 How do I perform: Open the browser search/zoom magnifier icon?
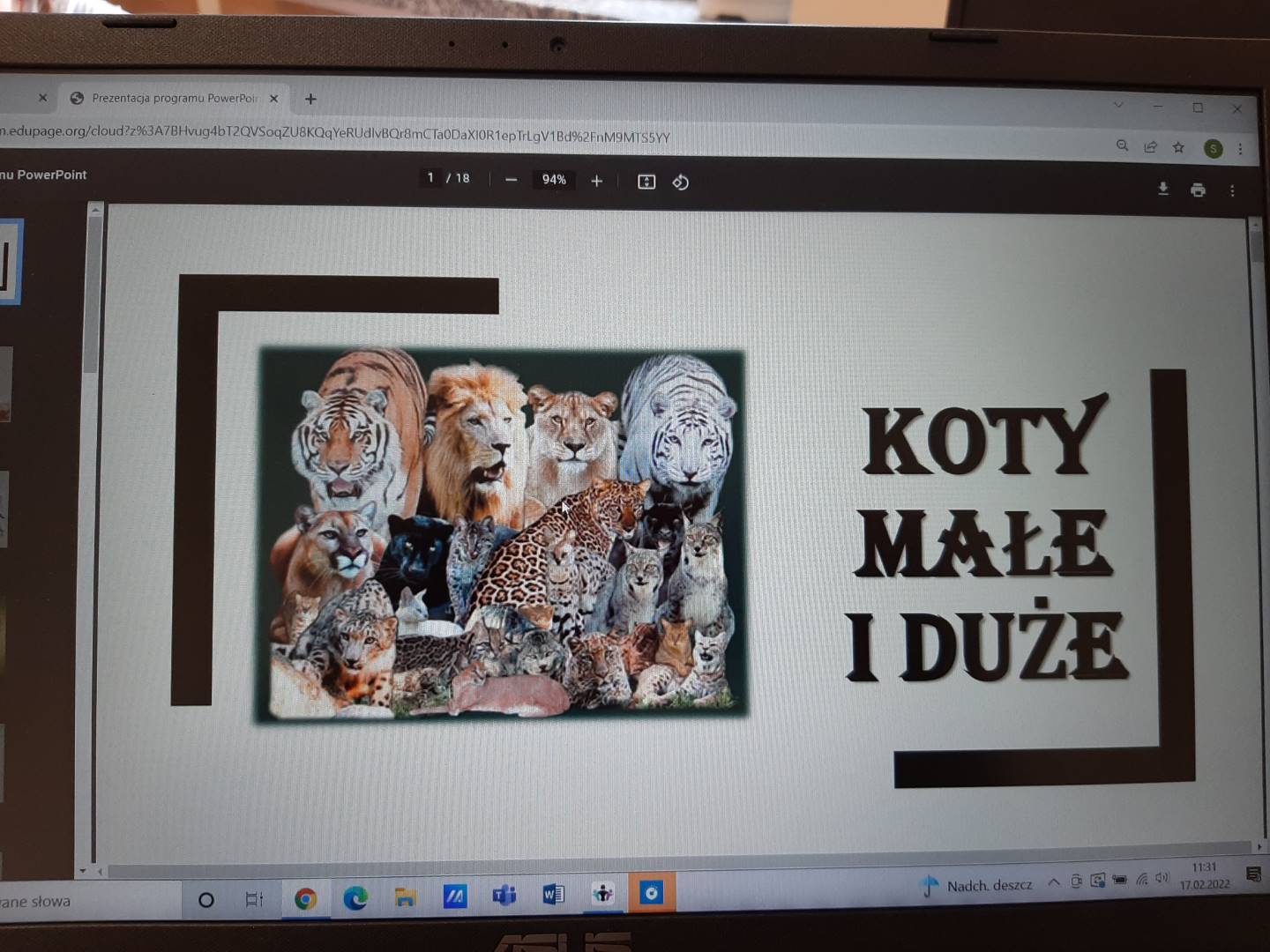coord(1122,145)
